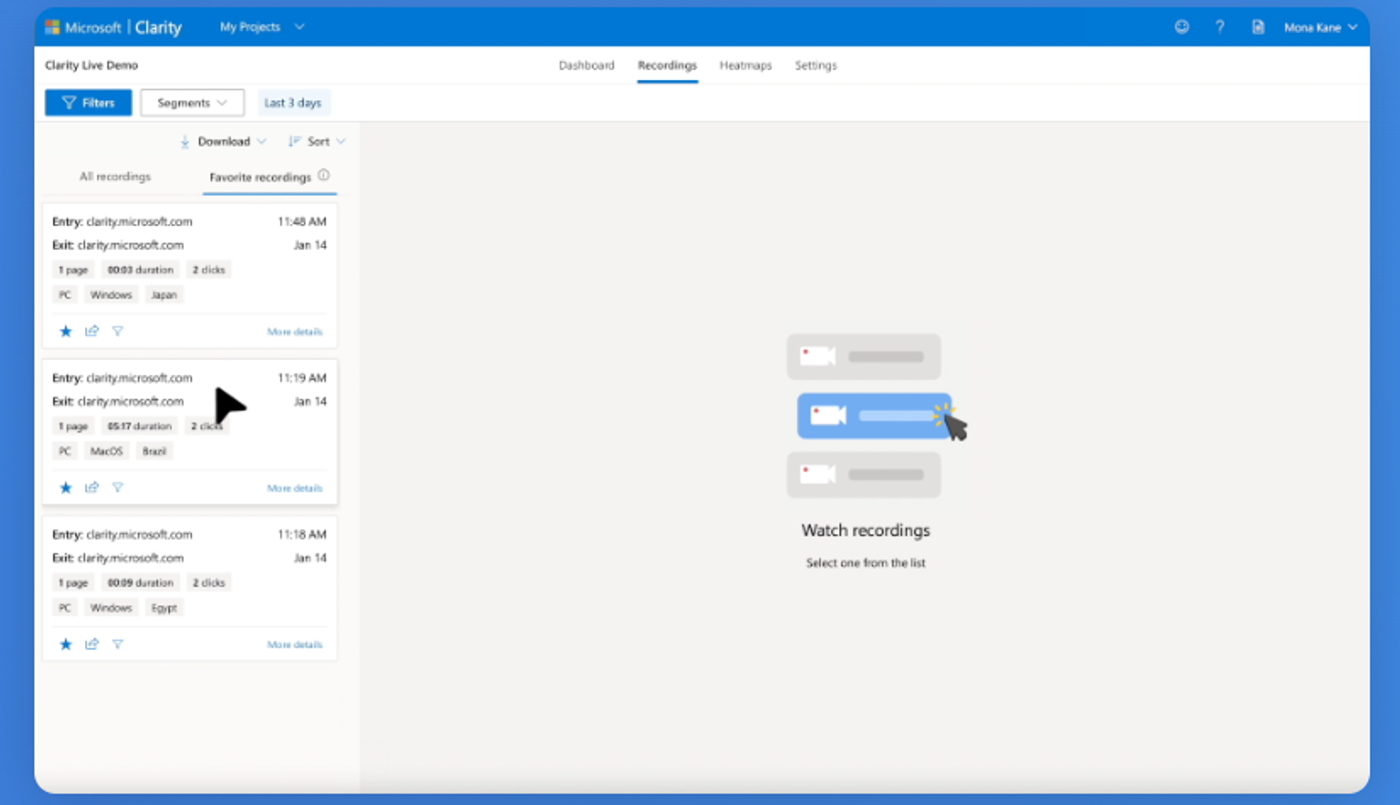
Task: Open the document icon in the header
Action: [1258, 27]
